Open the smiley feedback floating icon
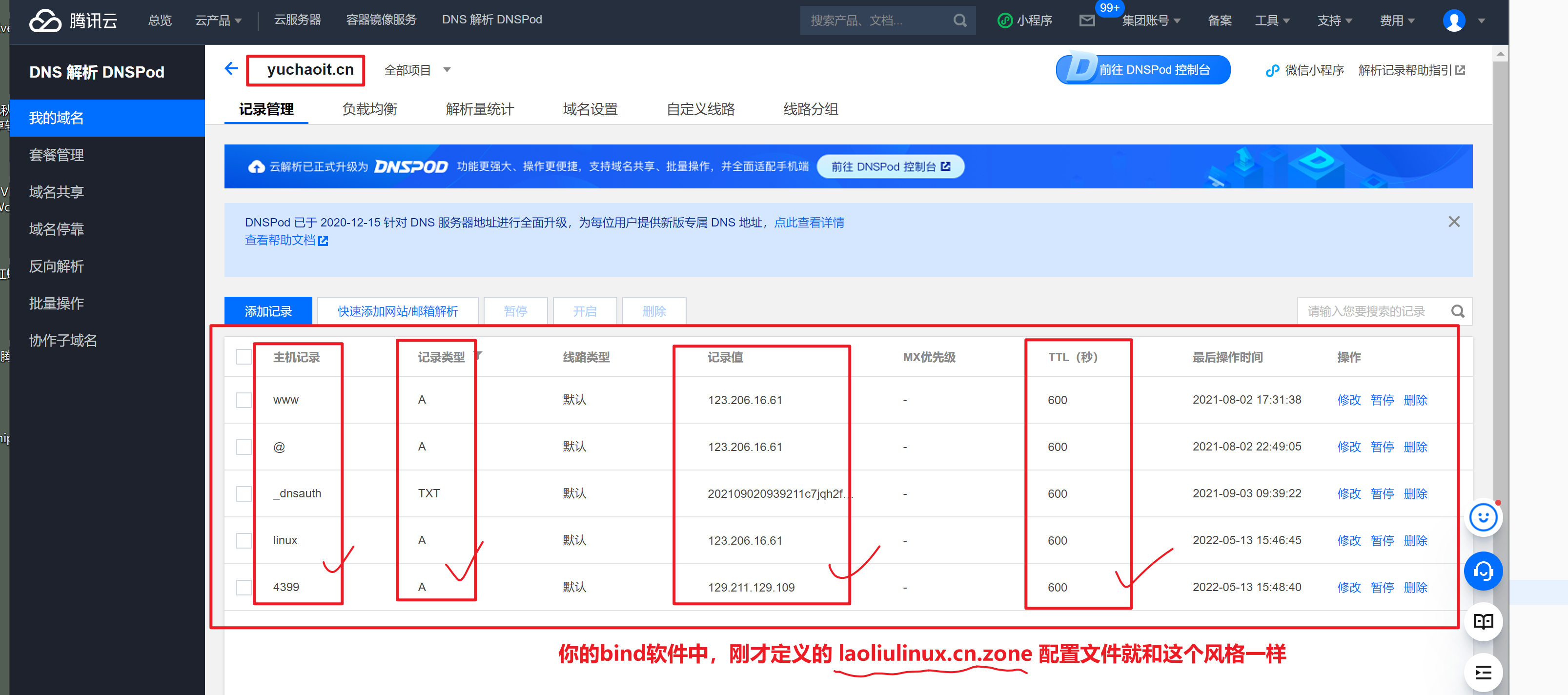 (1483, 517)
